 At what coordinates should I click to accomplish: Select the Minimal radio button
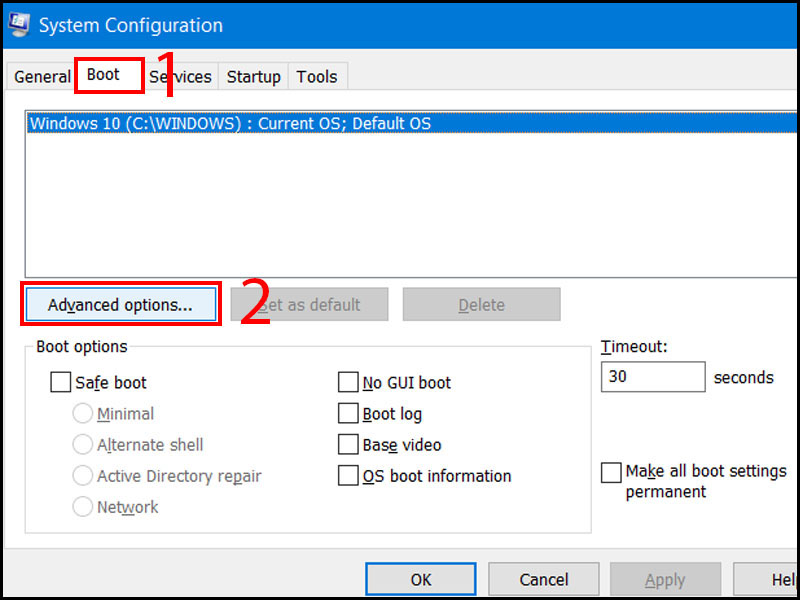(83, 413)
